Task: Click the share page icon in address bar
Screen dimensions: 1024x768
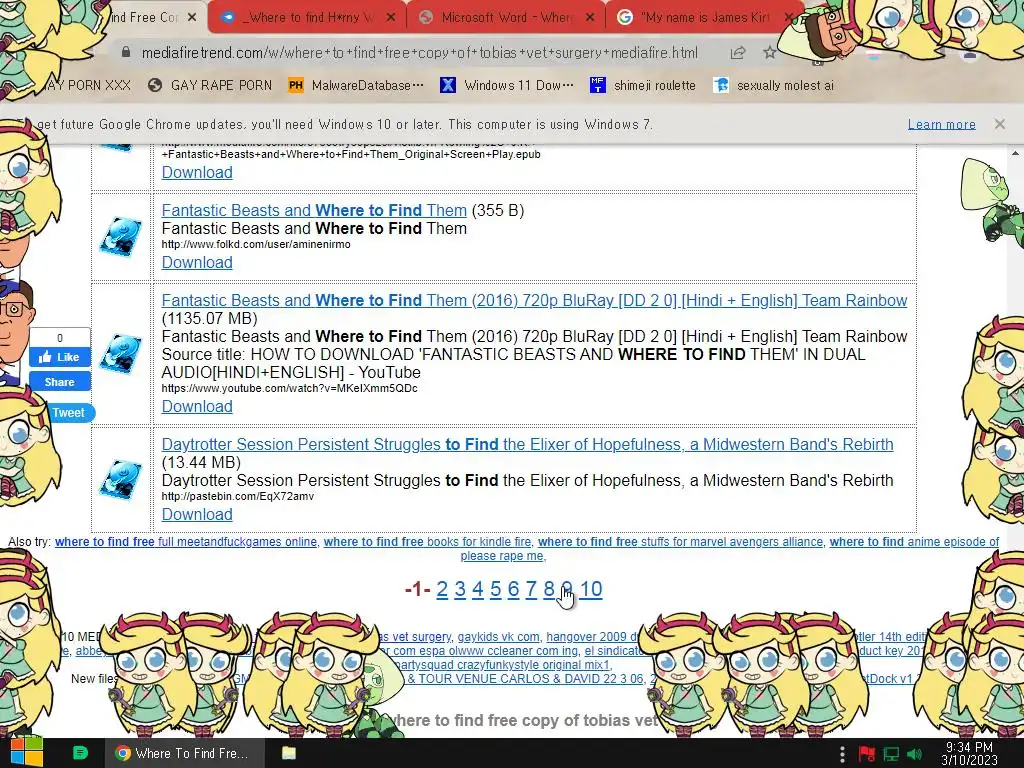Action: tap(738, 53)
